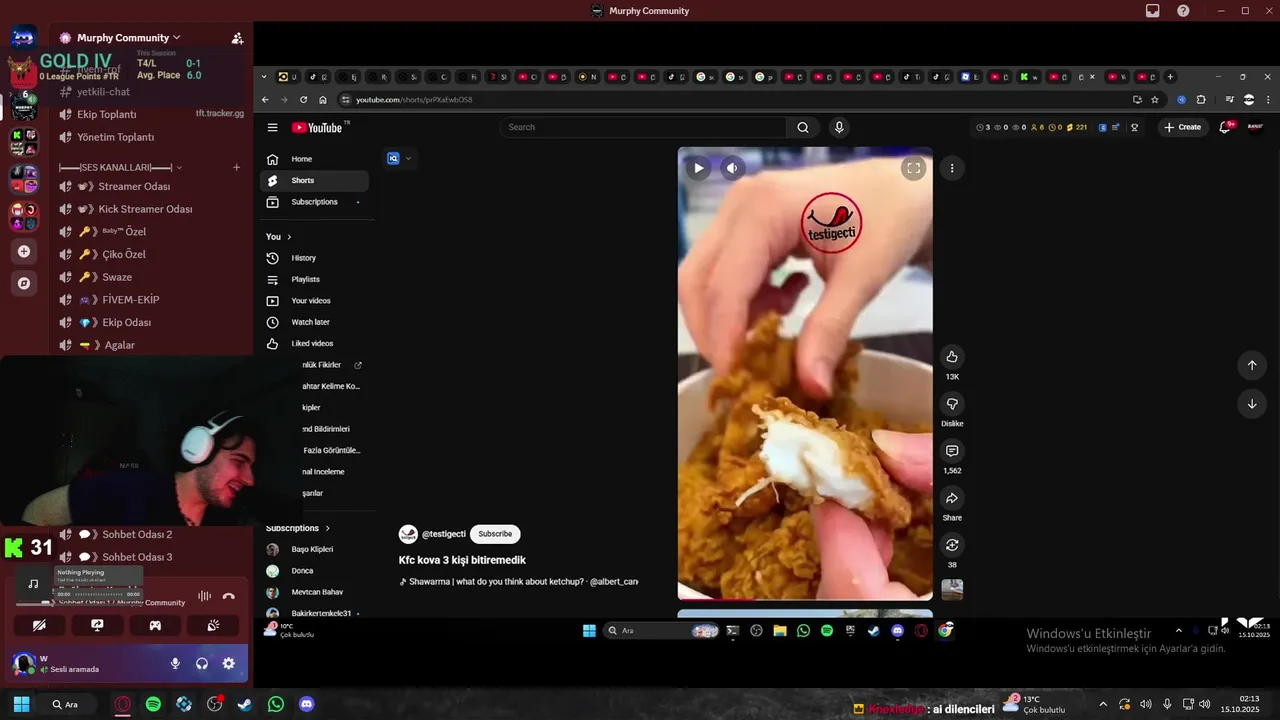Image resolution: width=1280 pixels, height=720 pixels.
Task: Bookmark this page with the star icon
Action: [1155, 100]
